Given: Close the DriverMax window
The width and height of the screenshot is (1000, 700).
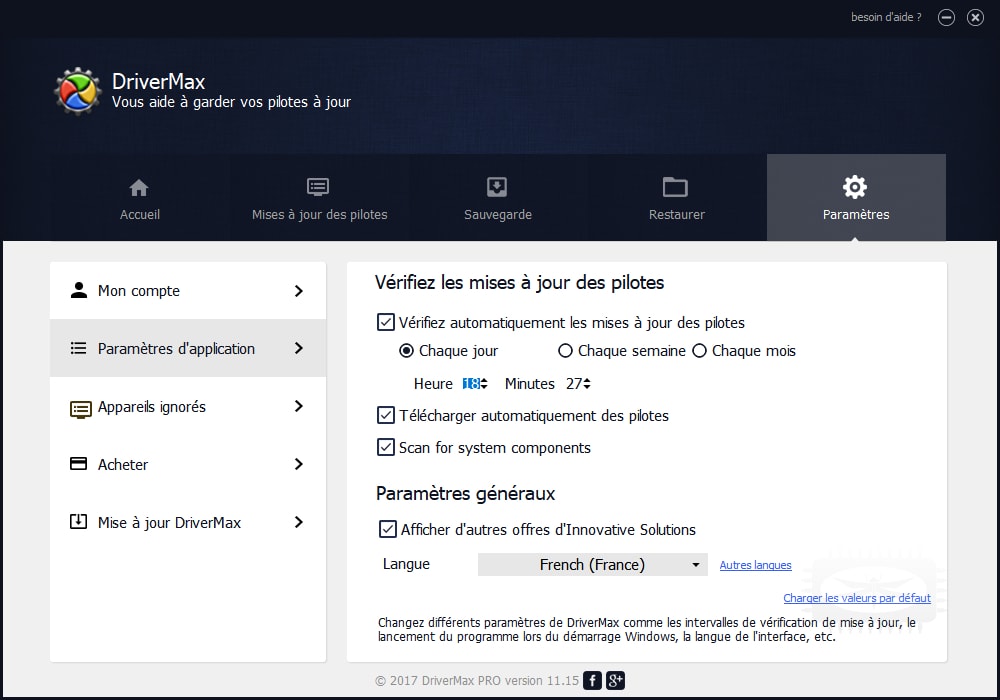Looking at the screenshot, I should pyautogui.click(x=975, y=17).
